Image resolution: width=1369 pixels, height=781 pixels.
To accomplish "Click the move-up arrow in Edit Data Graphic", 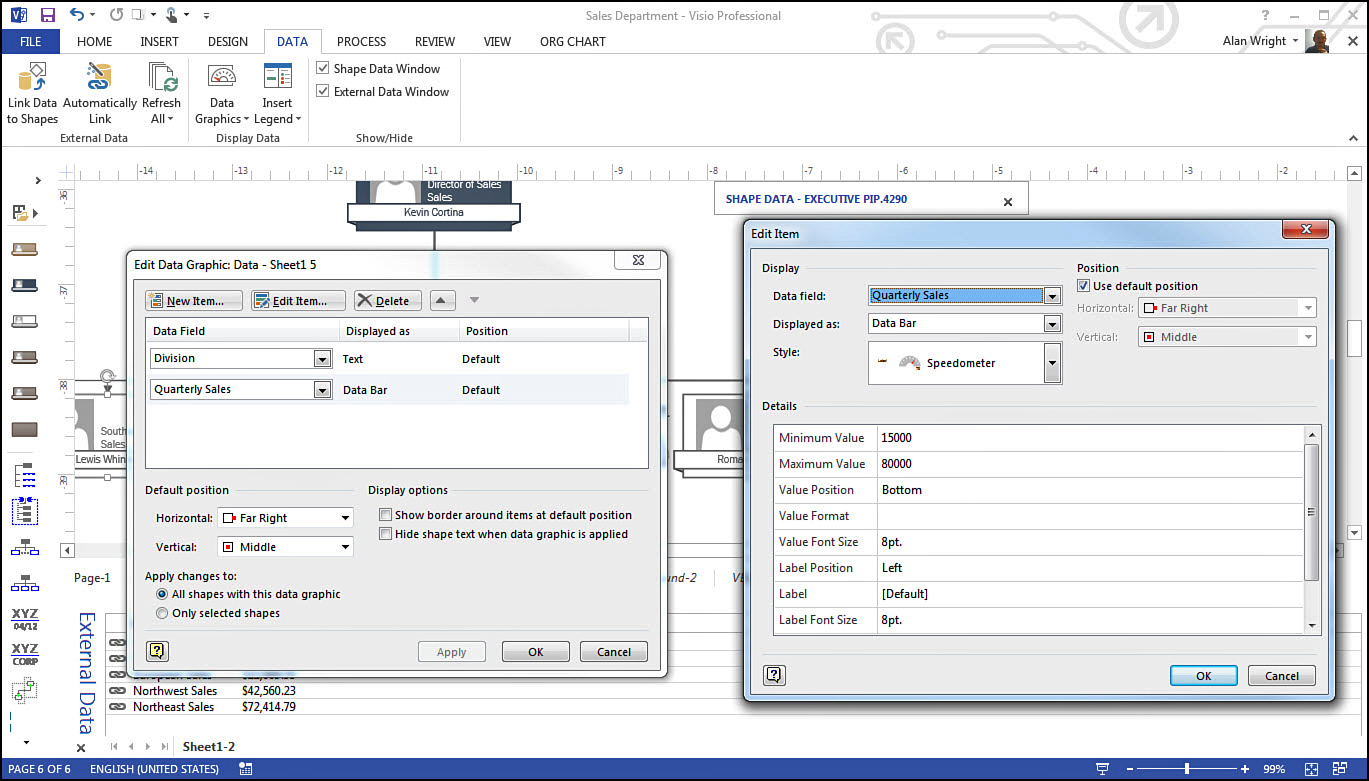I will 440,300.
